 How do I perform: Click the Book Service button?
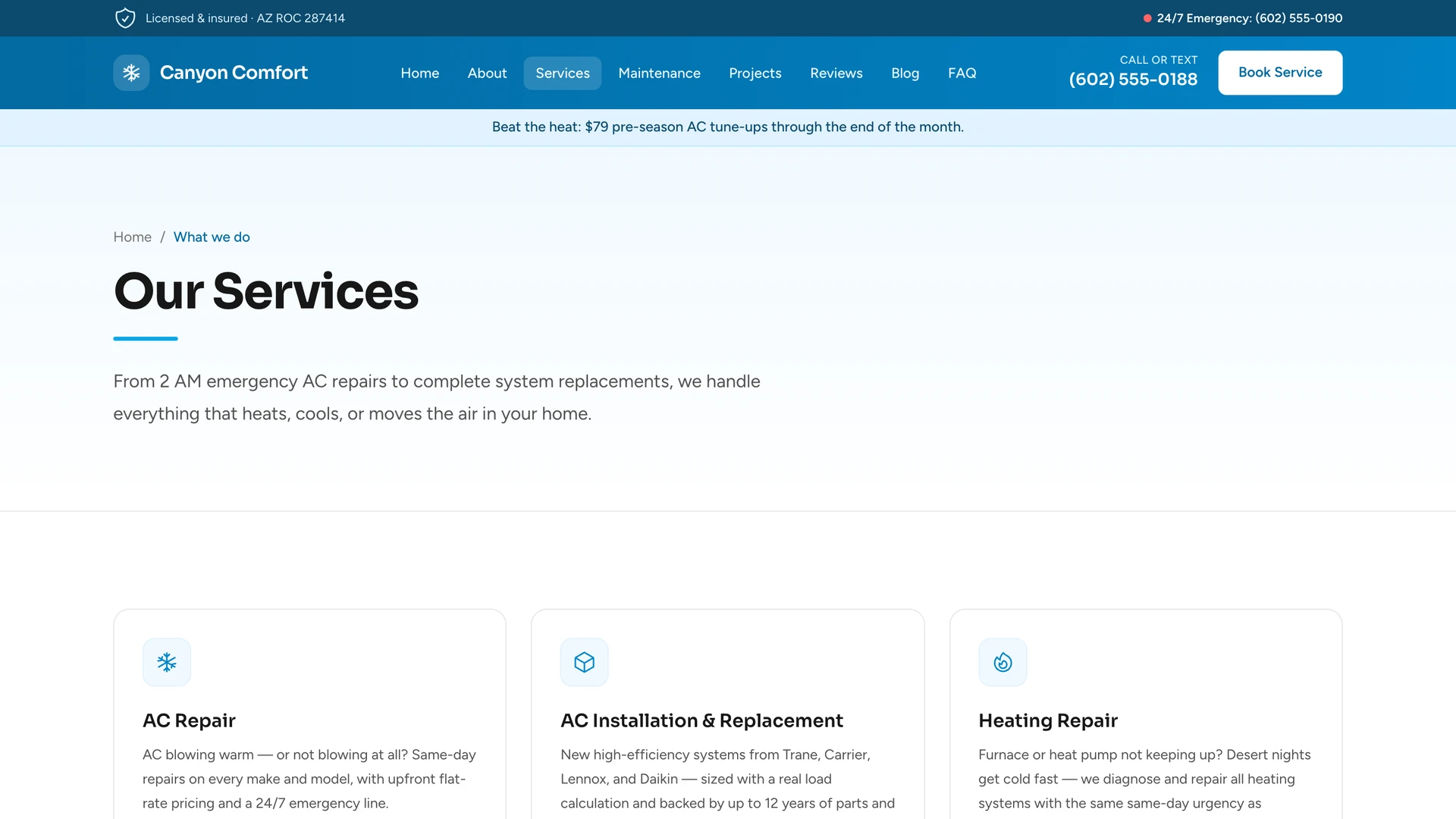point(1280,73)
